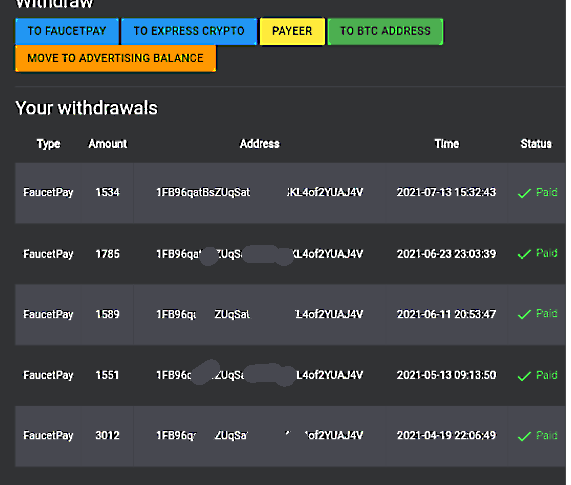The image size is (571, 485).
Task: Click the Address column header
Action: click(x=260, y=144)
